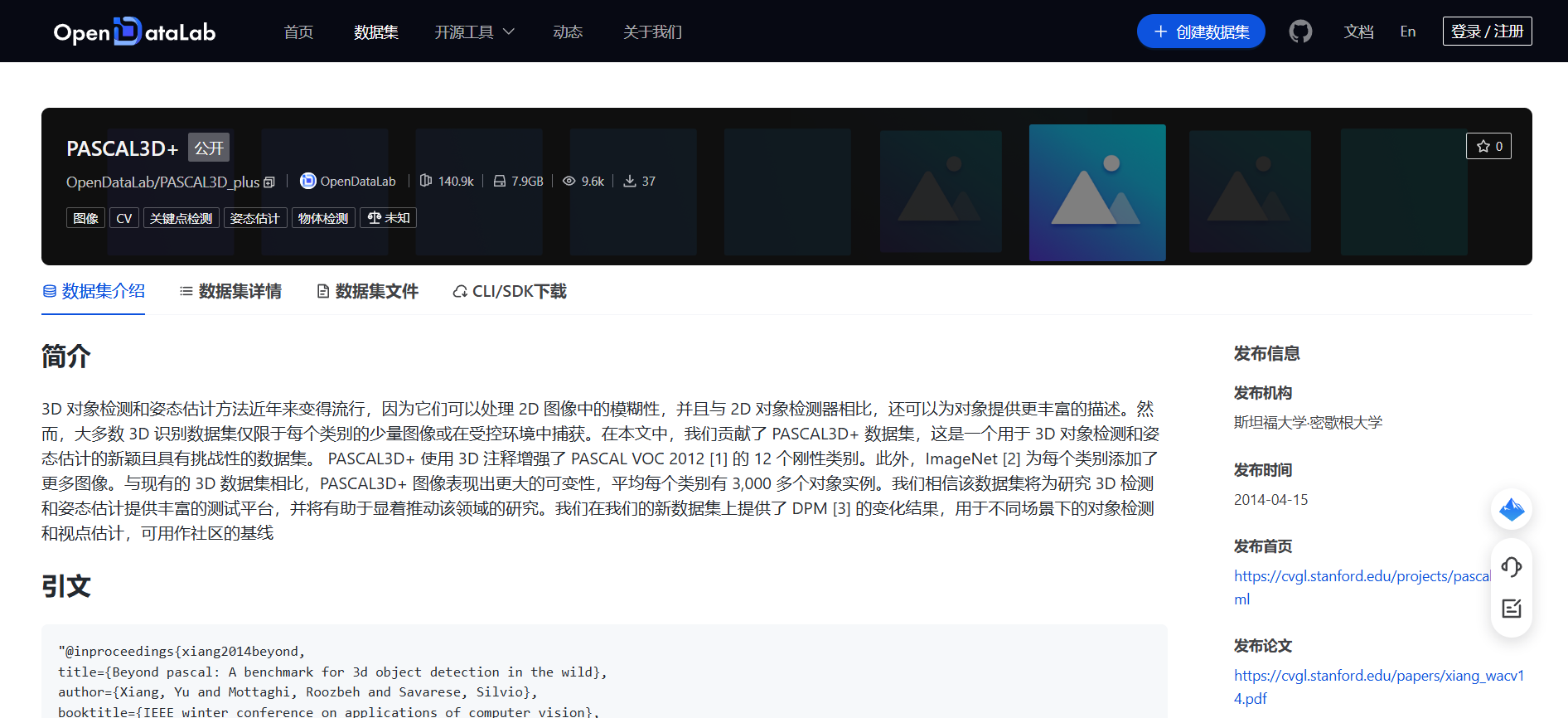Image resolution: width=1568 pixels, height=718 pixels.
Task: Click 登录 / 注册 button
Action: pyautogui.click(x=1488, y=32)
